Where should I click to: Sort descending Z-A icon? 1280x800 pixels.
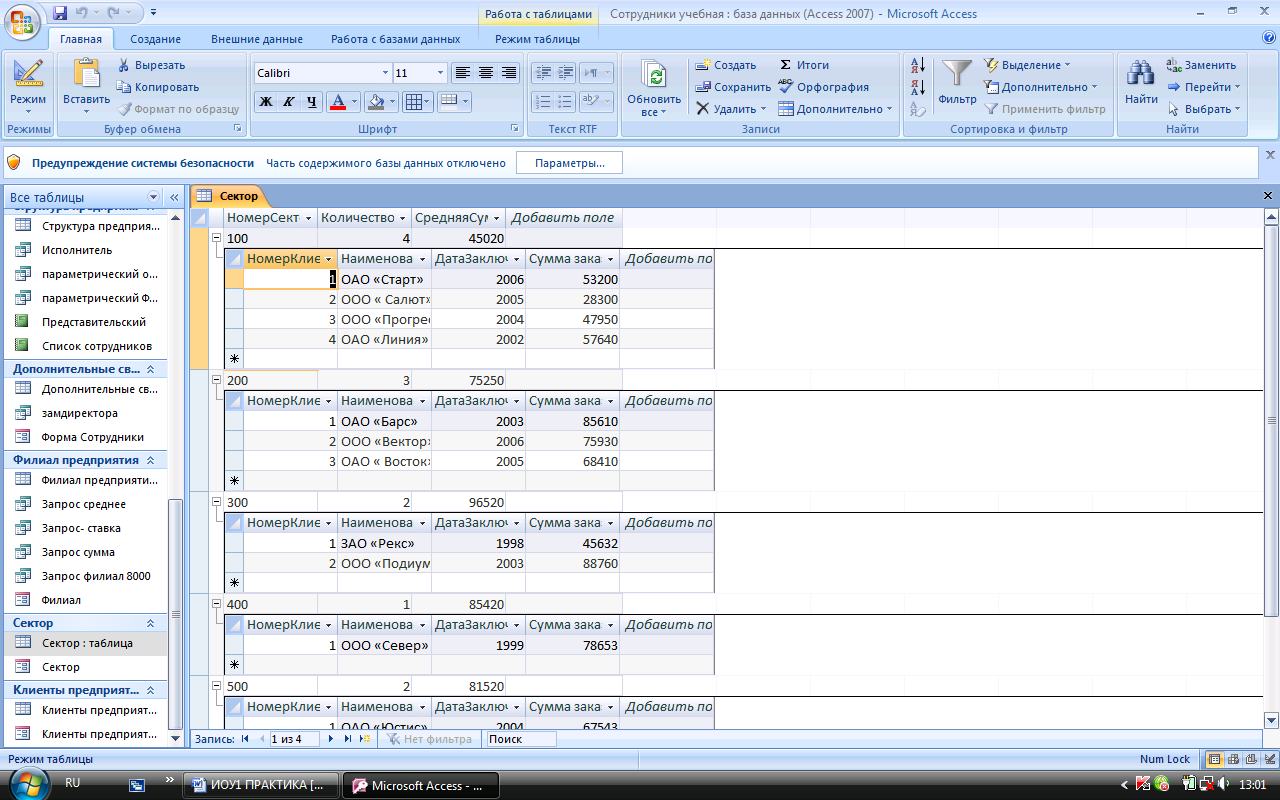(x=919, y=87)
